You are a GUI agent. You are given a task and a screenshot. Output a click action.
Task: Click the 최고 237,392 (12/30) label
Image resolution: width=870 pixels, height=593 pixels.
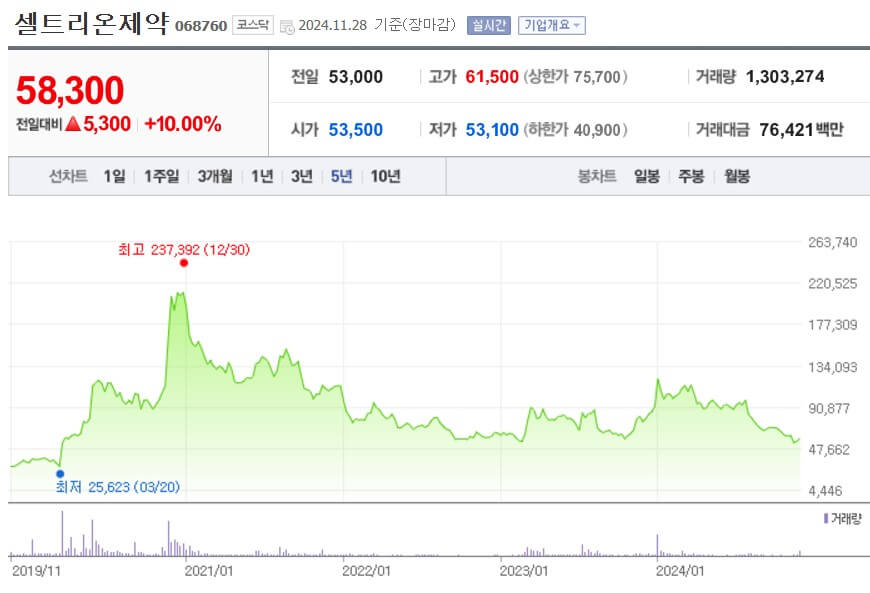184,250
